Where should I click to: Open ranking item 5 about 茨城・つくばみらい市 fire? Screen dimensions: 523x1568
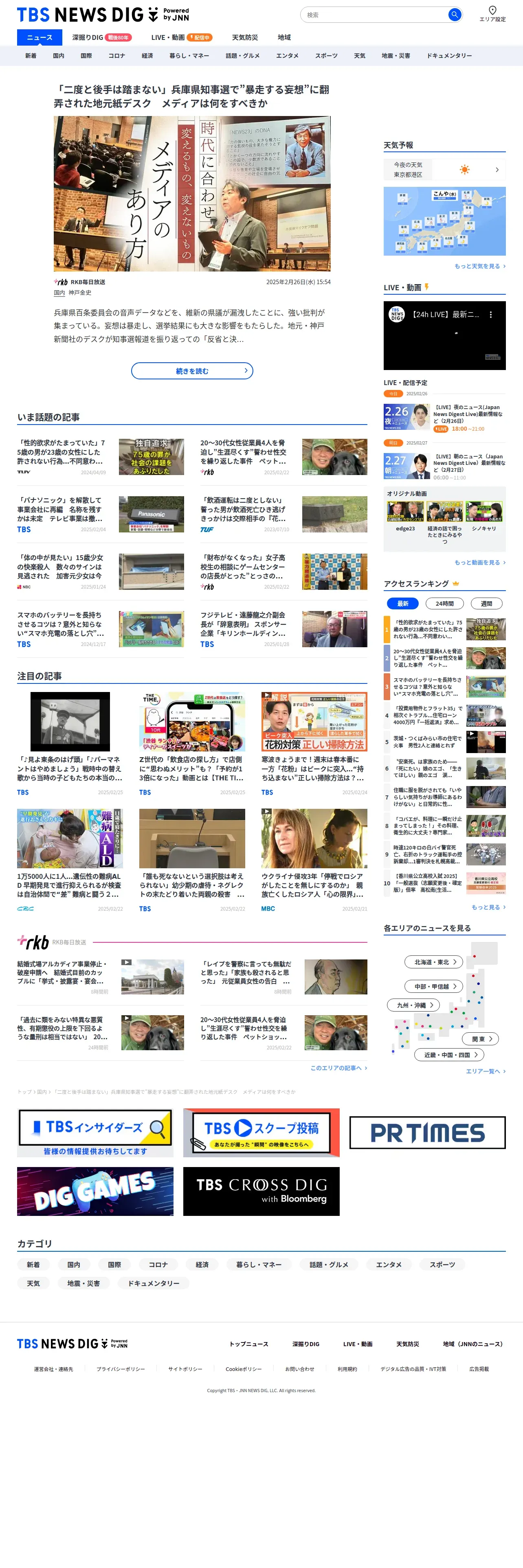pyautogui.click(x=444, y=741)
